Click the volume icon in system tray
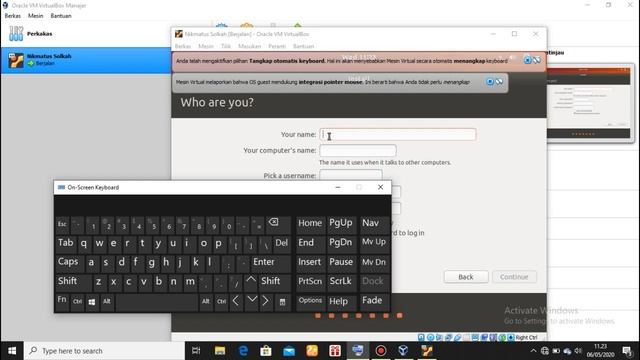 point(578,351)
